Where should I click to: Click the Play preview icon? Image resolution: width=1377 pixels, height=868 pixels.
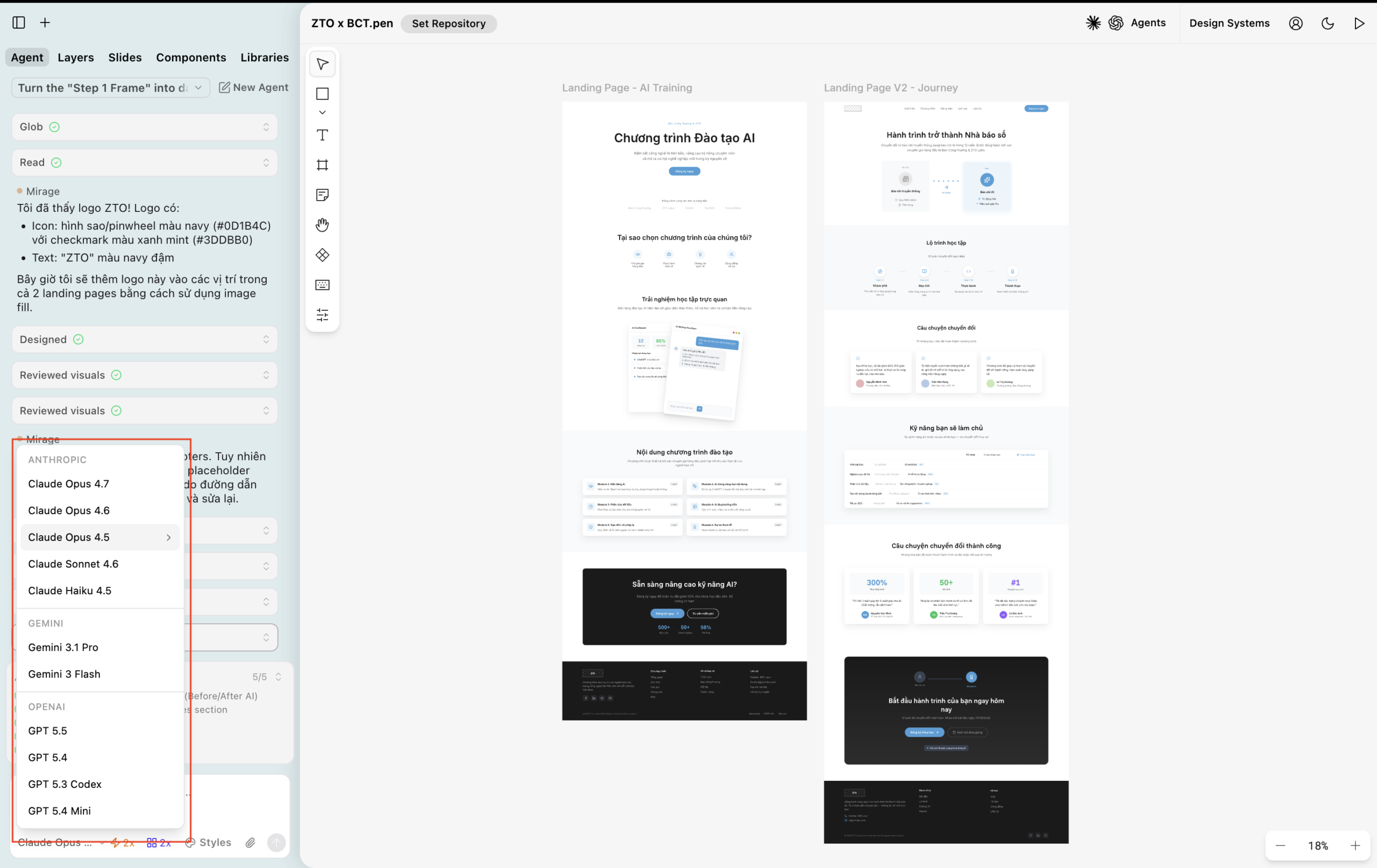(1359, 23)
